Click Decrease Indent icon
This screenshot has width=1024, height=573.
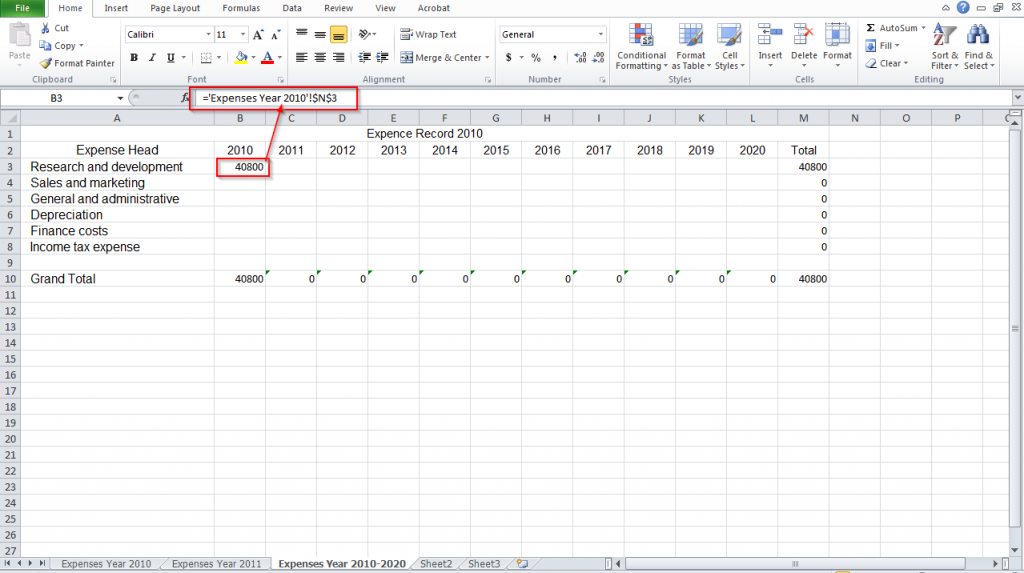(364, 57)
